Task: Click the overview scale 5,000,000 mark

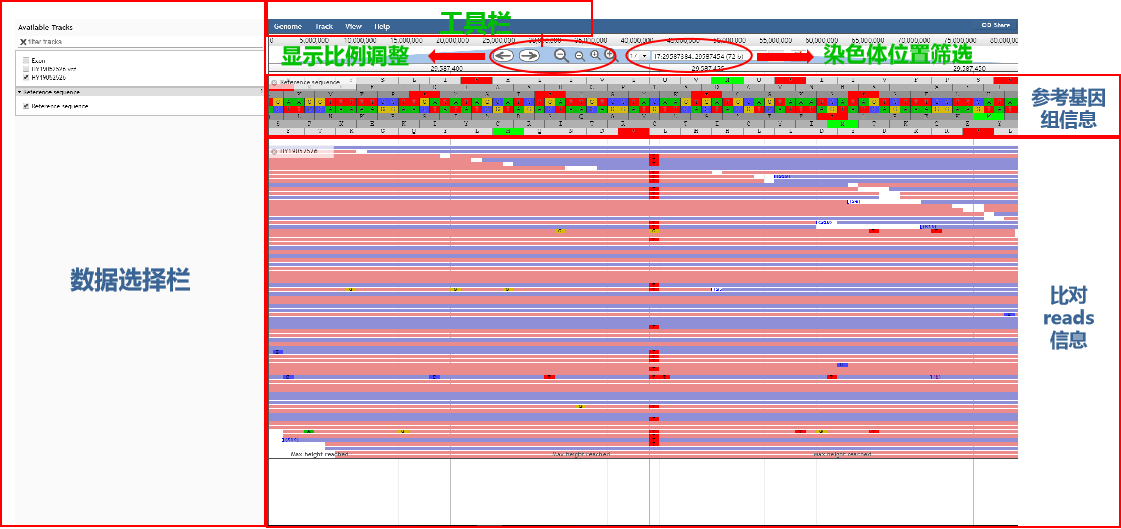Action: tap(313, 41)
